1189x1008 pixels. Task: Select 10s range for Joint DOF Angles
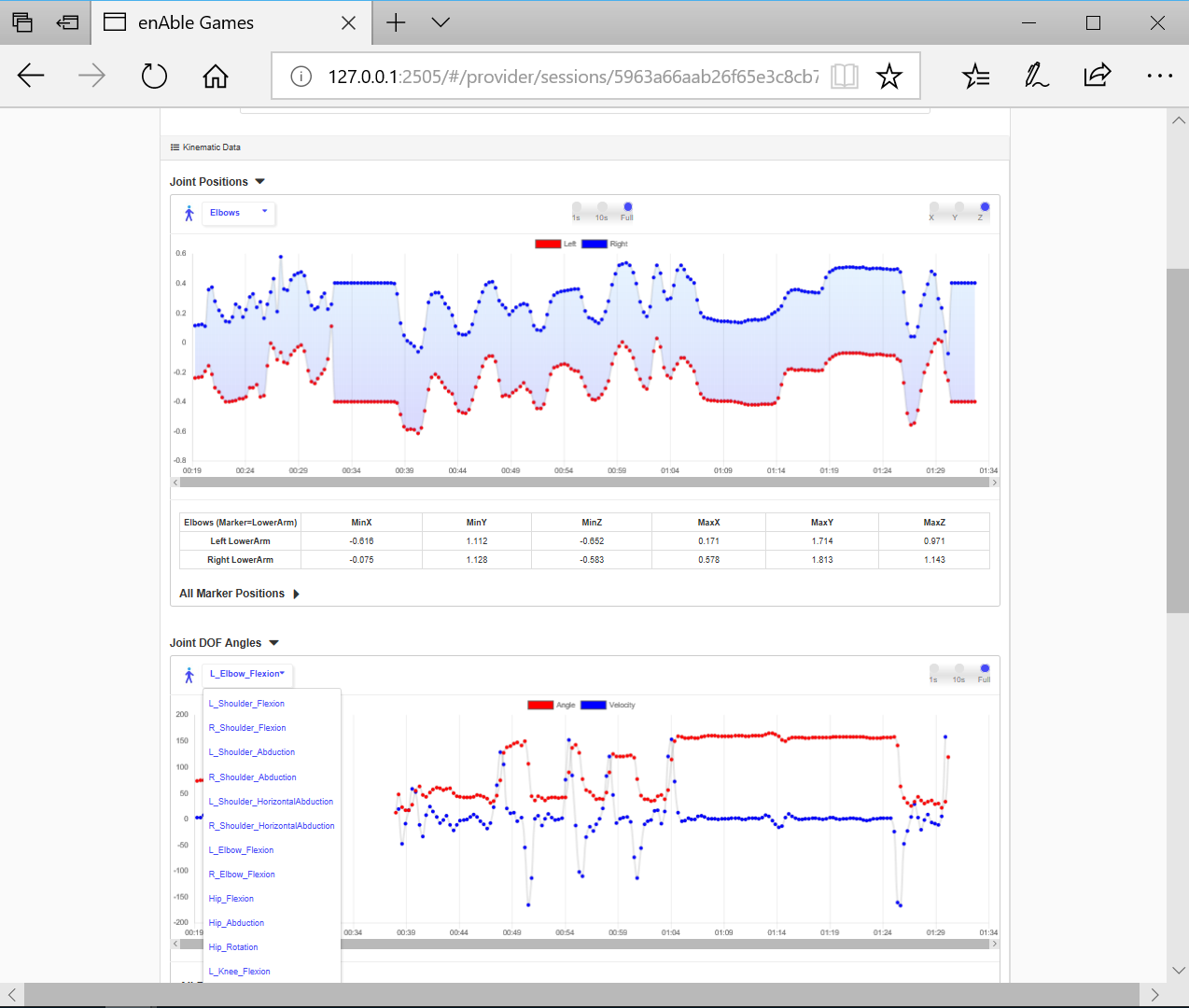[959, 669]
